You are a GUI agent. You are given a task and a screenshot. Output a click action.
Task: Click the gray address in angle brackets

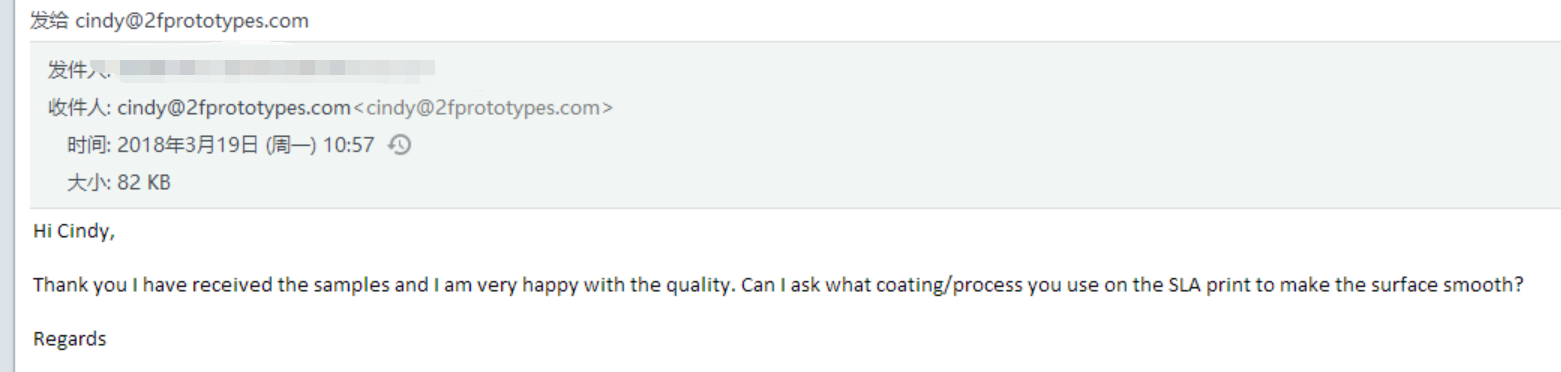483,107
